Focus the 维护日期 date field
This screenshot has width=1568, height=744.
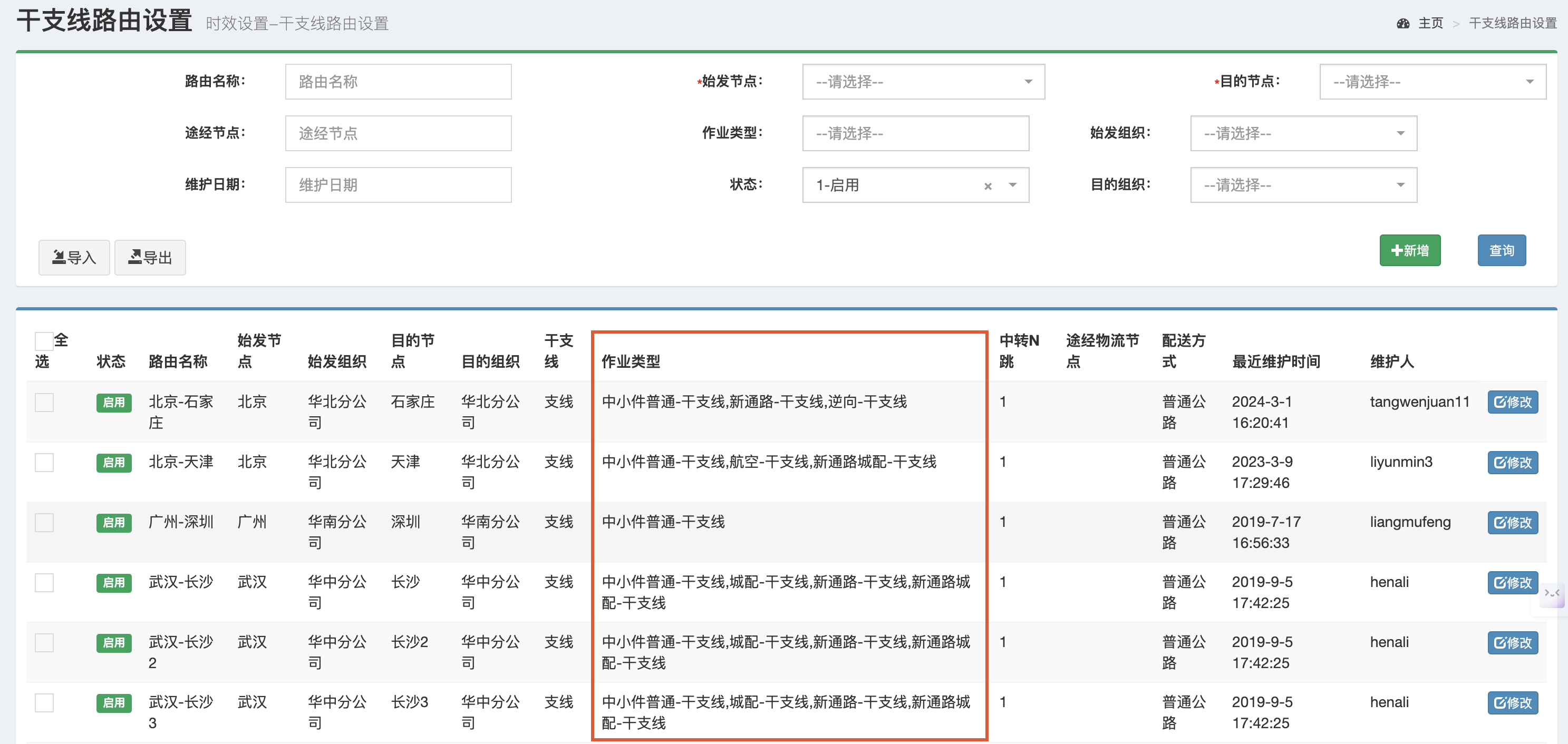pyautogui.click(x=398, y=185)
